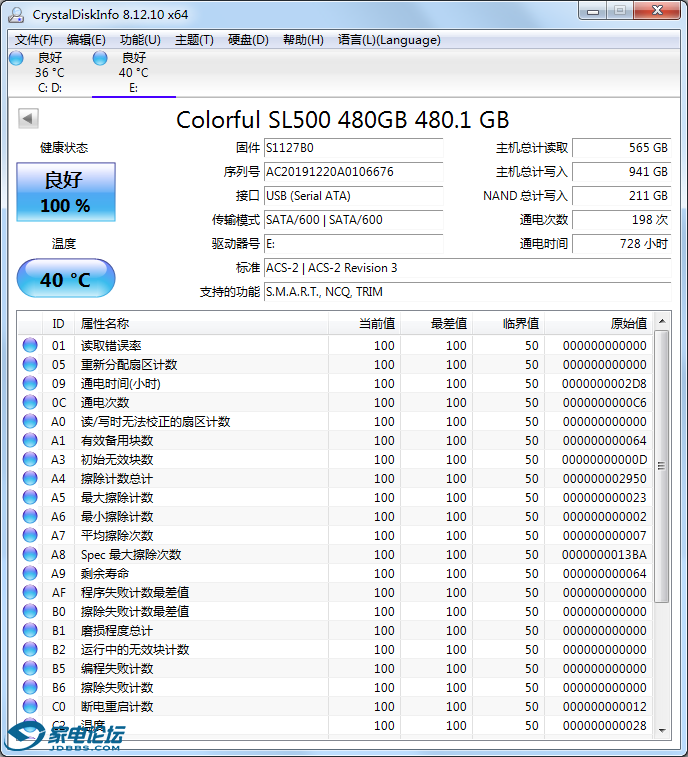Click the back arrow previous disk button
This screenshot has height=757, width=688.
click(28, 118)
